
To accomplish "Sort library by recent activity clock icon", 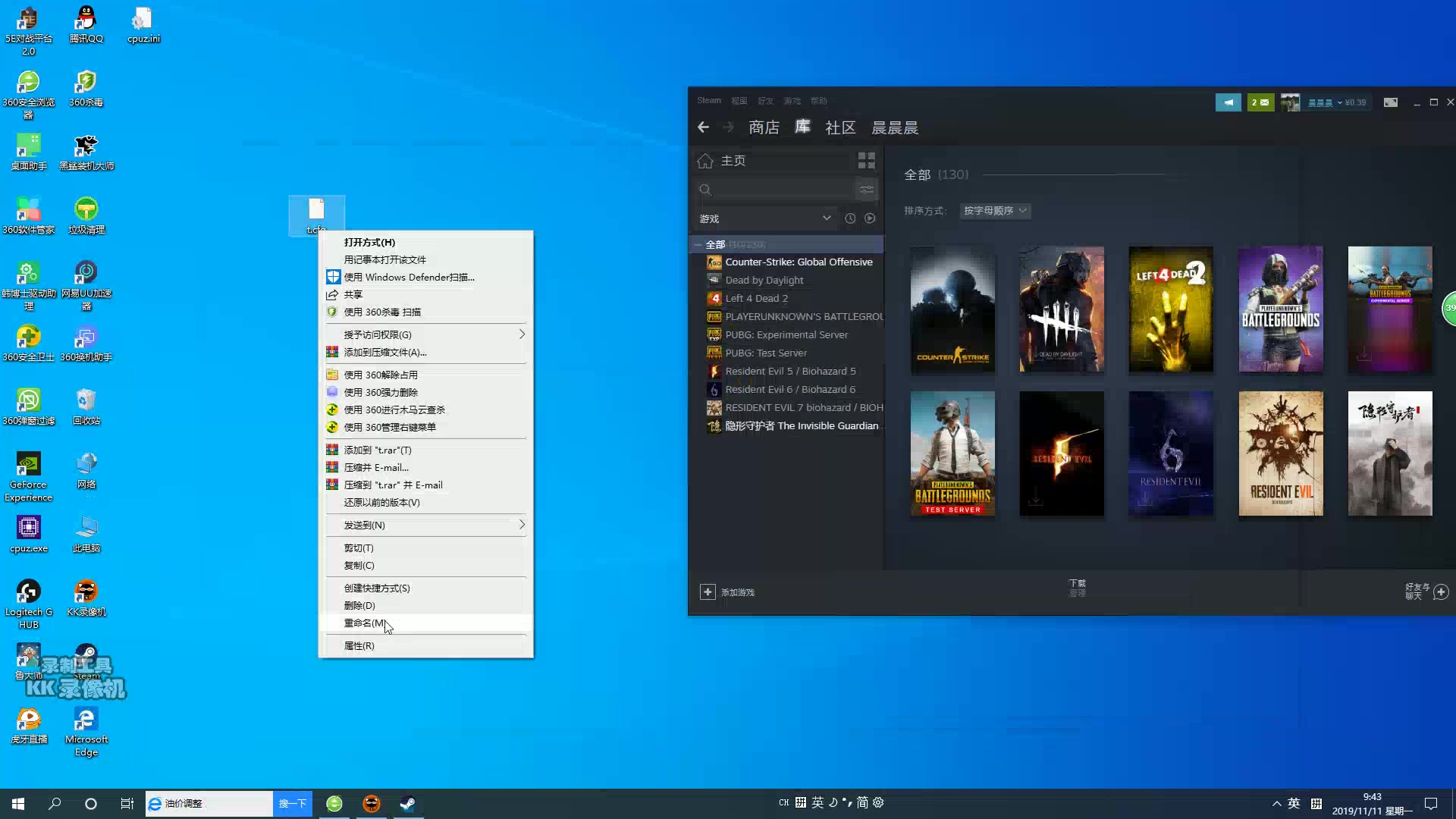I will click(850, 218).
